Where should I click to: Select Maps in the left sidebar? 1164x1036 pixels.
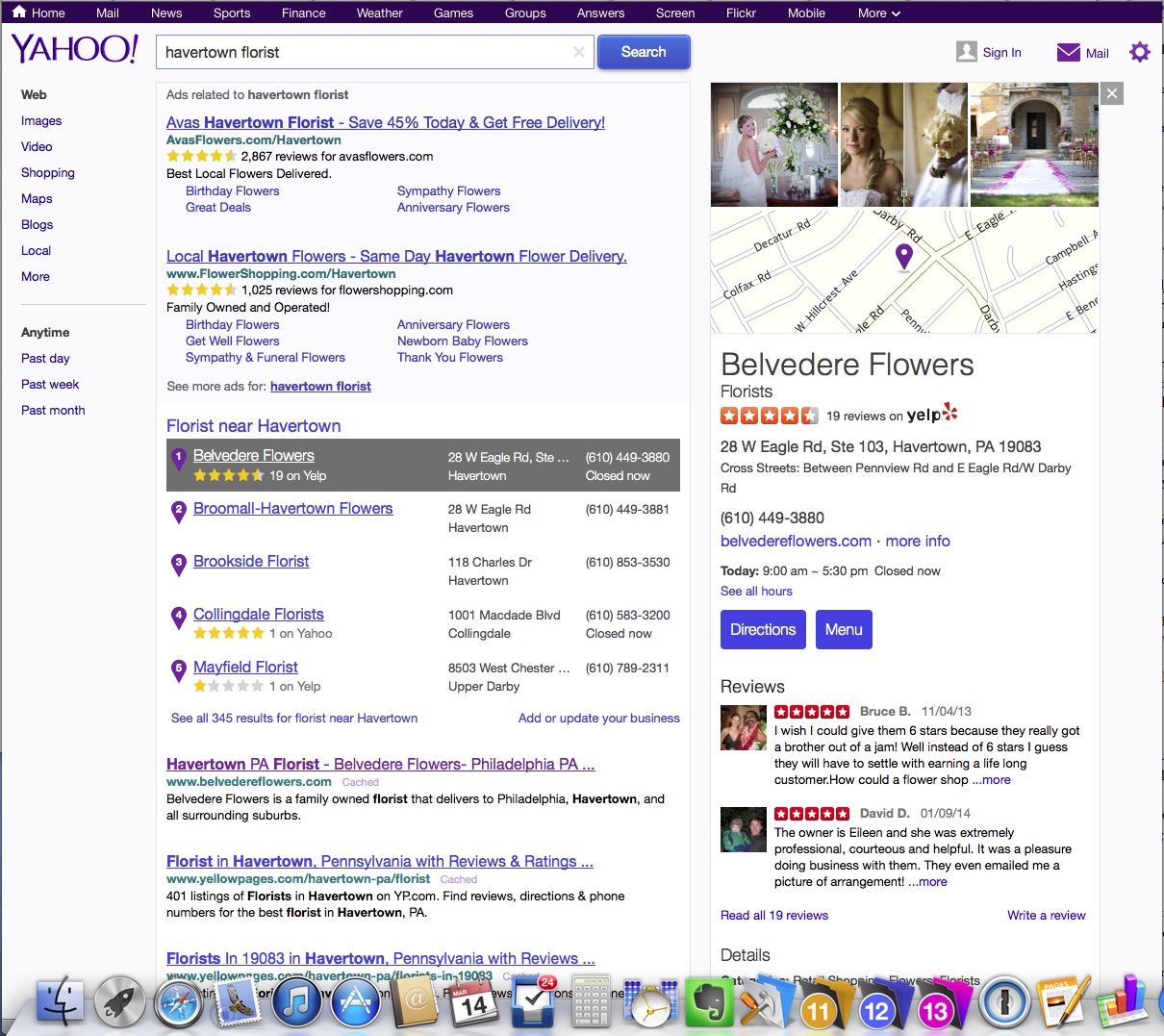pos(37,198)
